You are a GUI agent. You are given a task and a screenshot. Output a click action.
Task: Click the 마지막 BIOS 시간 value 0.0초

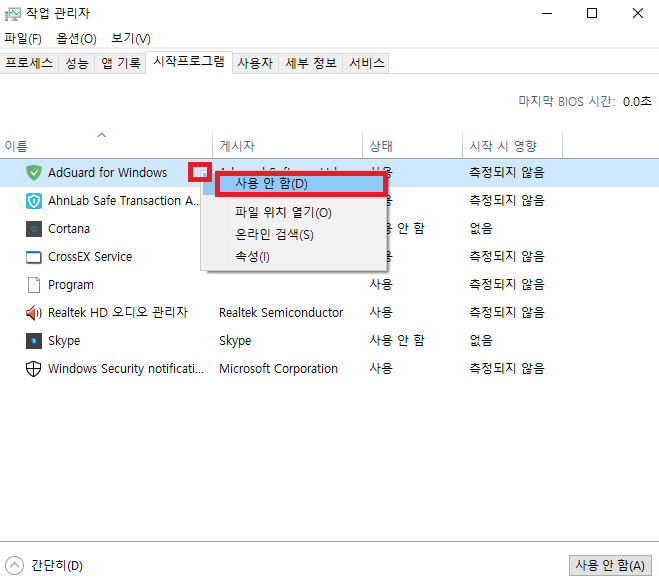(x=637, y=102)
